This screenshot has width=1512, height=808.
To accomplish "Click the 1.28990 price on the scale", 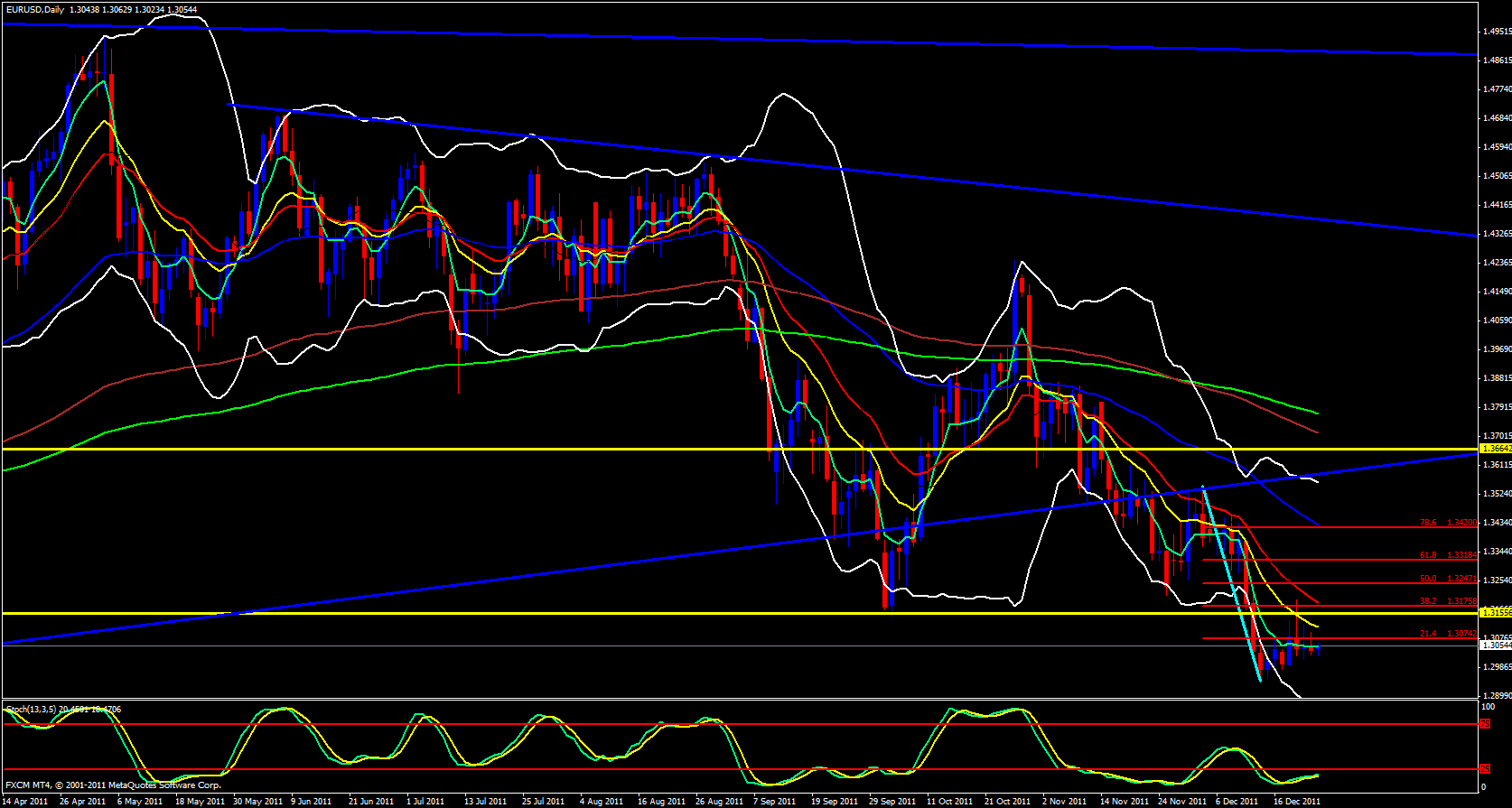I will tap(1497, 696).
